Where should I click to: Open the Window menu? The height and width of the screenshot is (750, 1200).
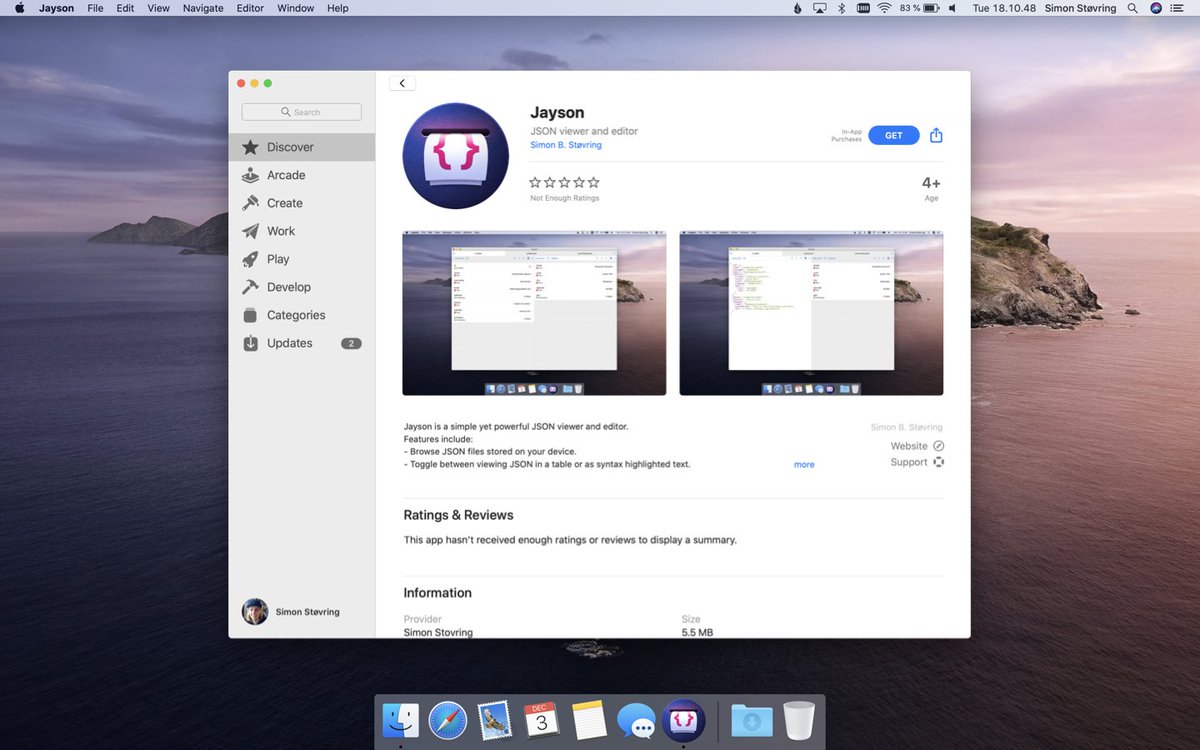(x=295, y=8)
